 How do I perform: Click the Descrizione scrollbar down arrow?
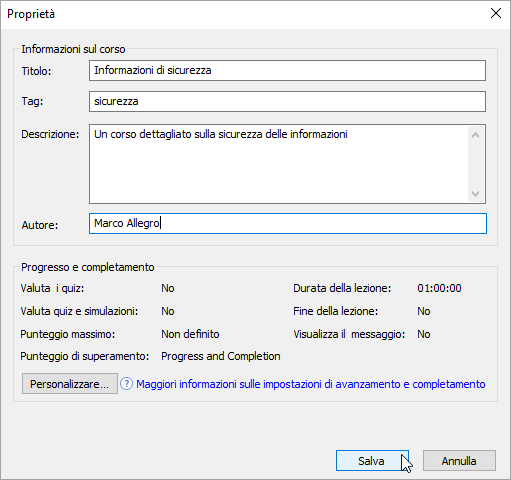point(476,194)
